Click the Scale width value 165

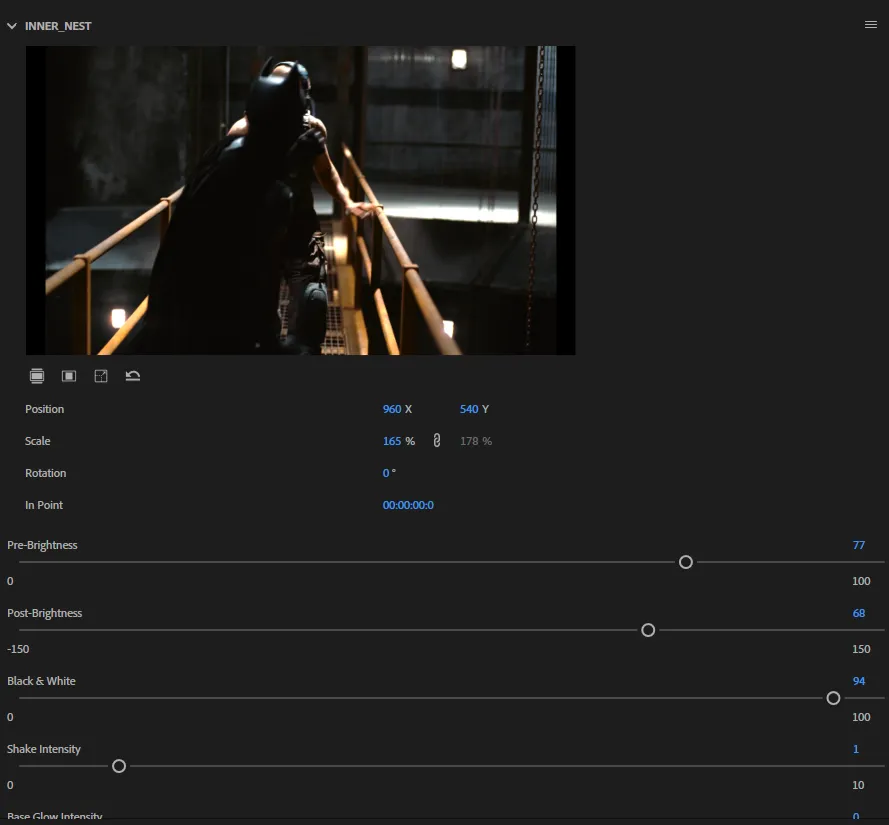[391, 441]
